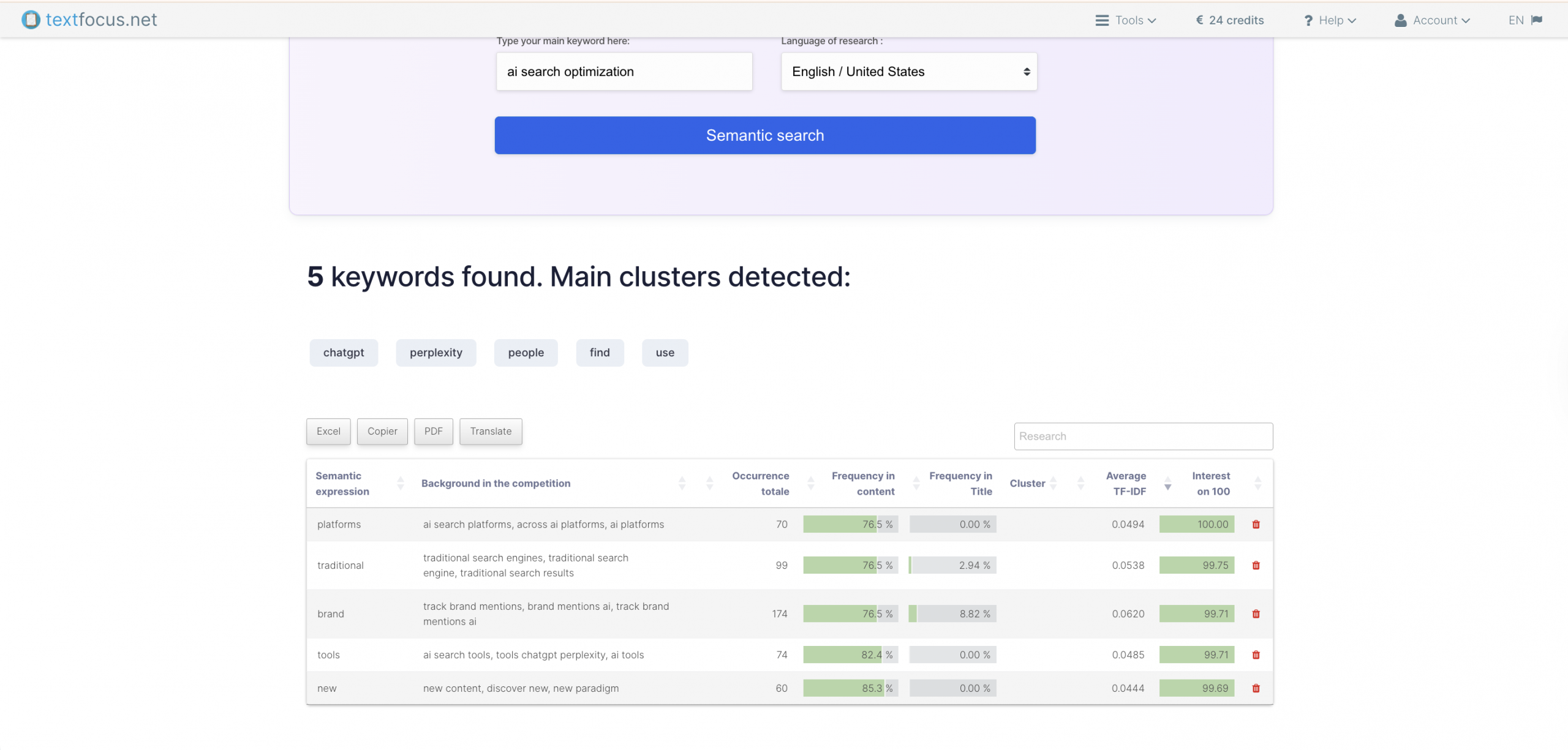Open the Help menu
Image resolution: width=1568 pixels, height=750 pixels.
click(1330, 20)
